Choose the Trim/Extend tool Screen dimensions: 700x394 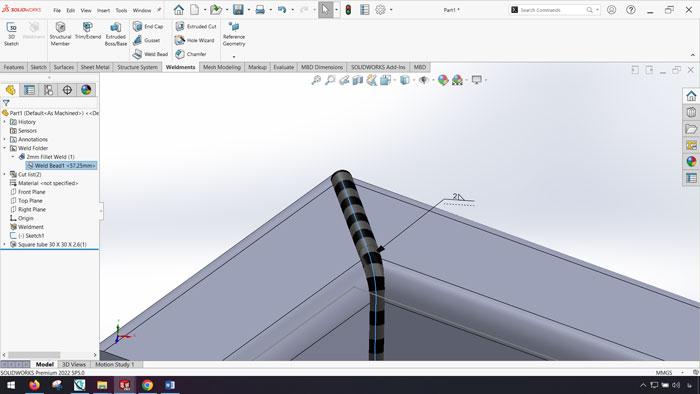(88, 31)
